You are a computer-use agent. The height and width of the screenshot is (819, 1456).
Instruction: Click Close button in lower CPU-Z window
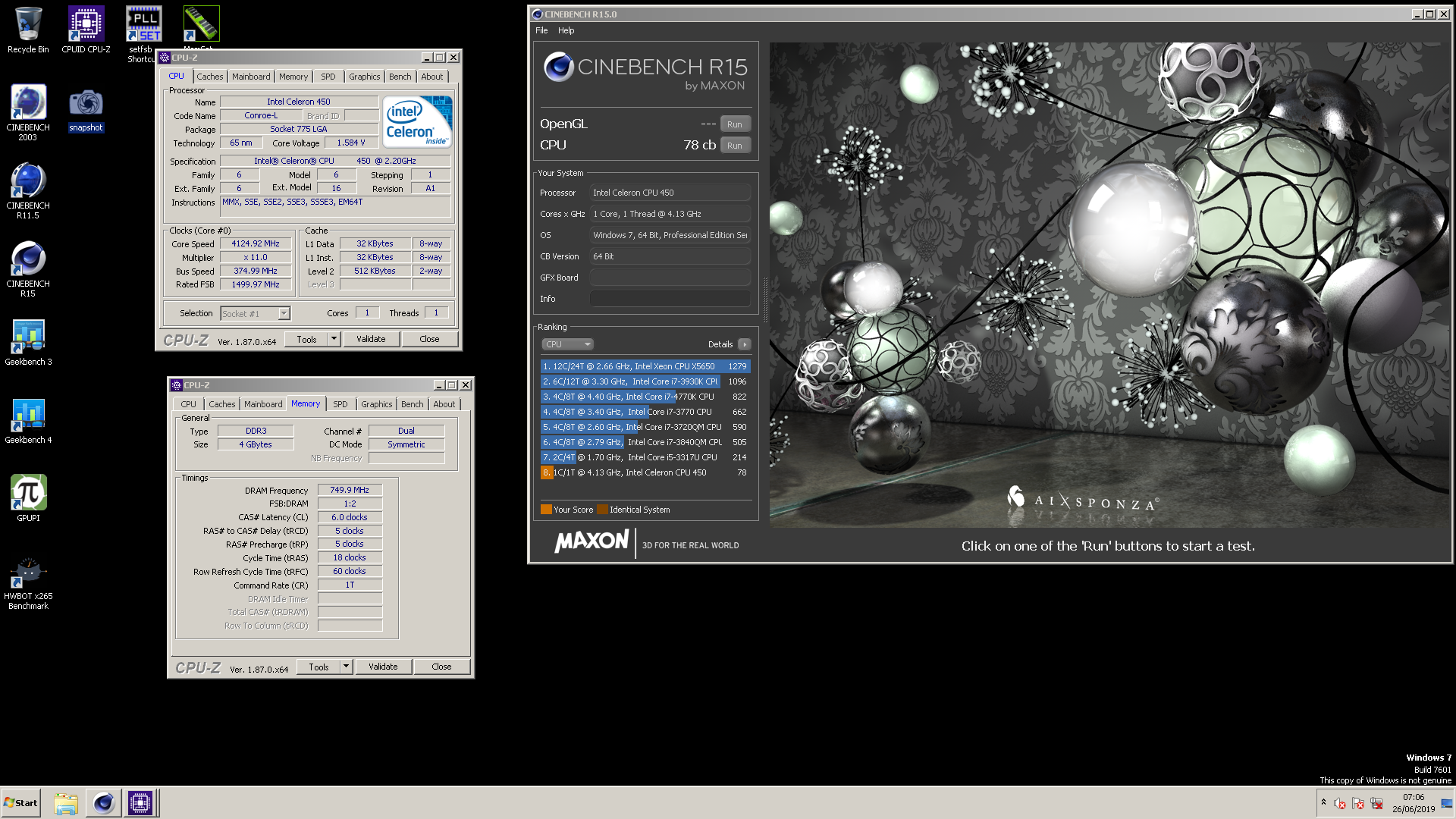click(441, 667)
